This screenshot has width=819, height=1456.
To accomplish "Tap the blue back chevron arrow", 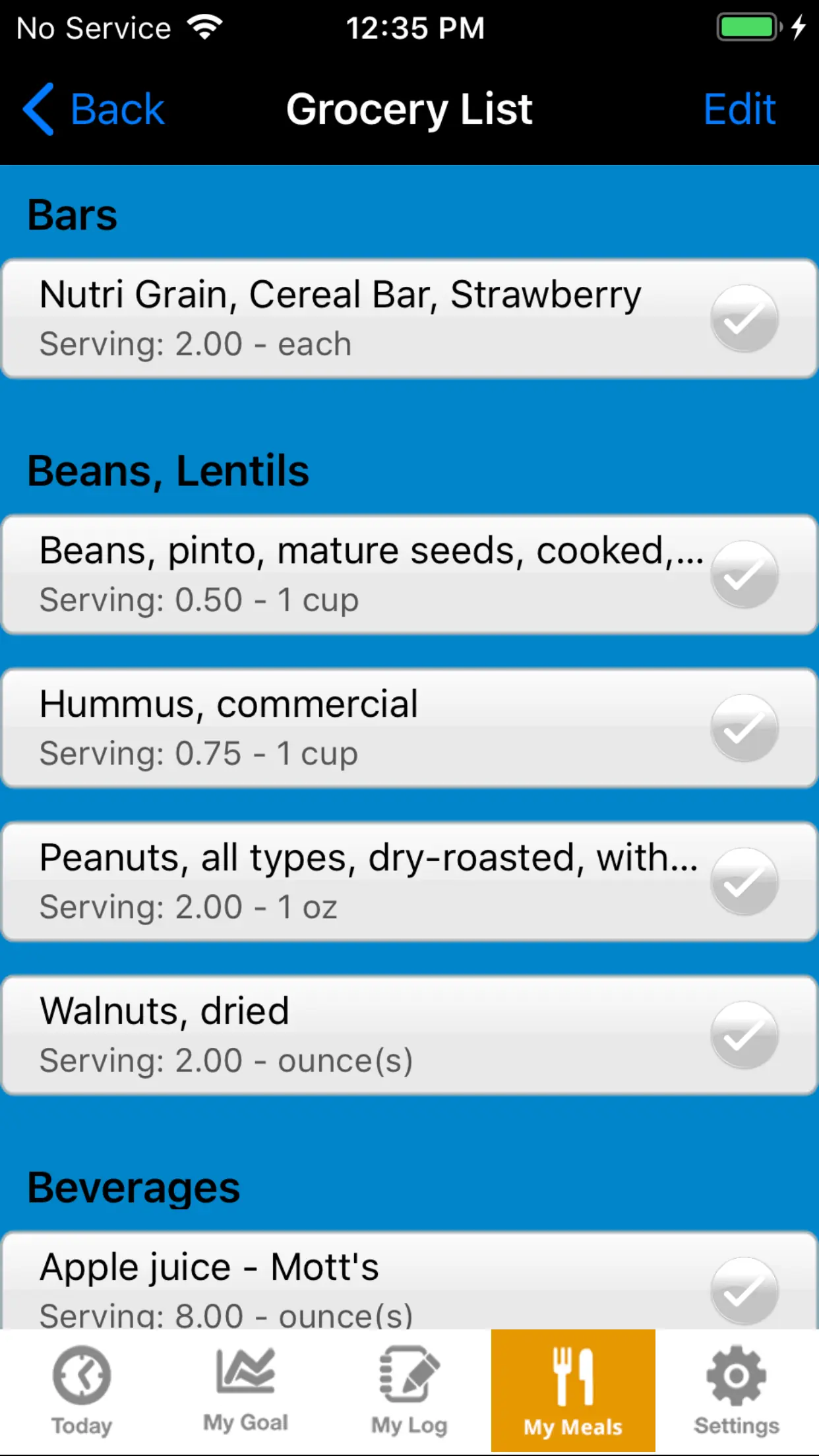I will 38,109.
